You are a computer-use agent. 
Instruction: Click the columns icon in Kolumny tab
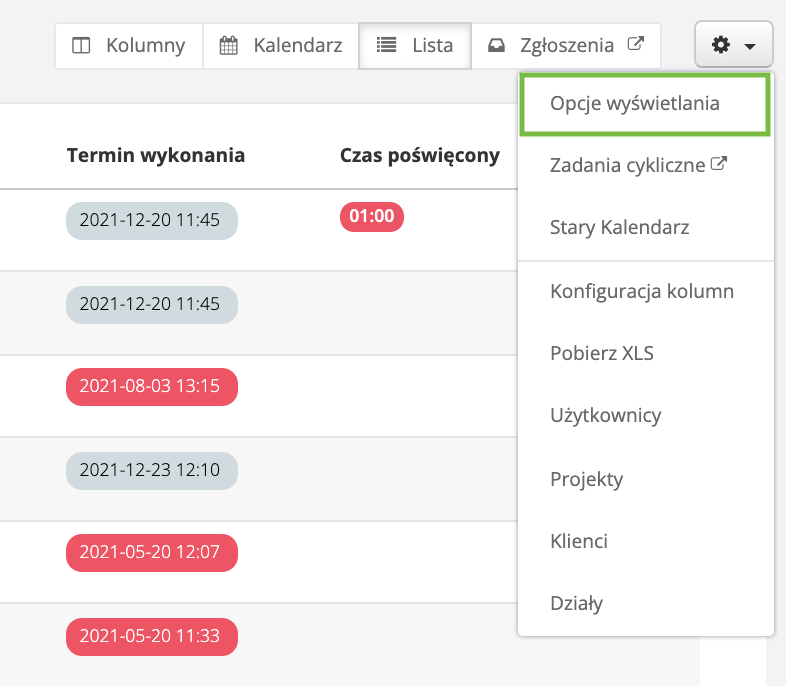point(82,46)
